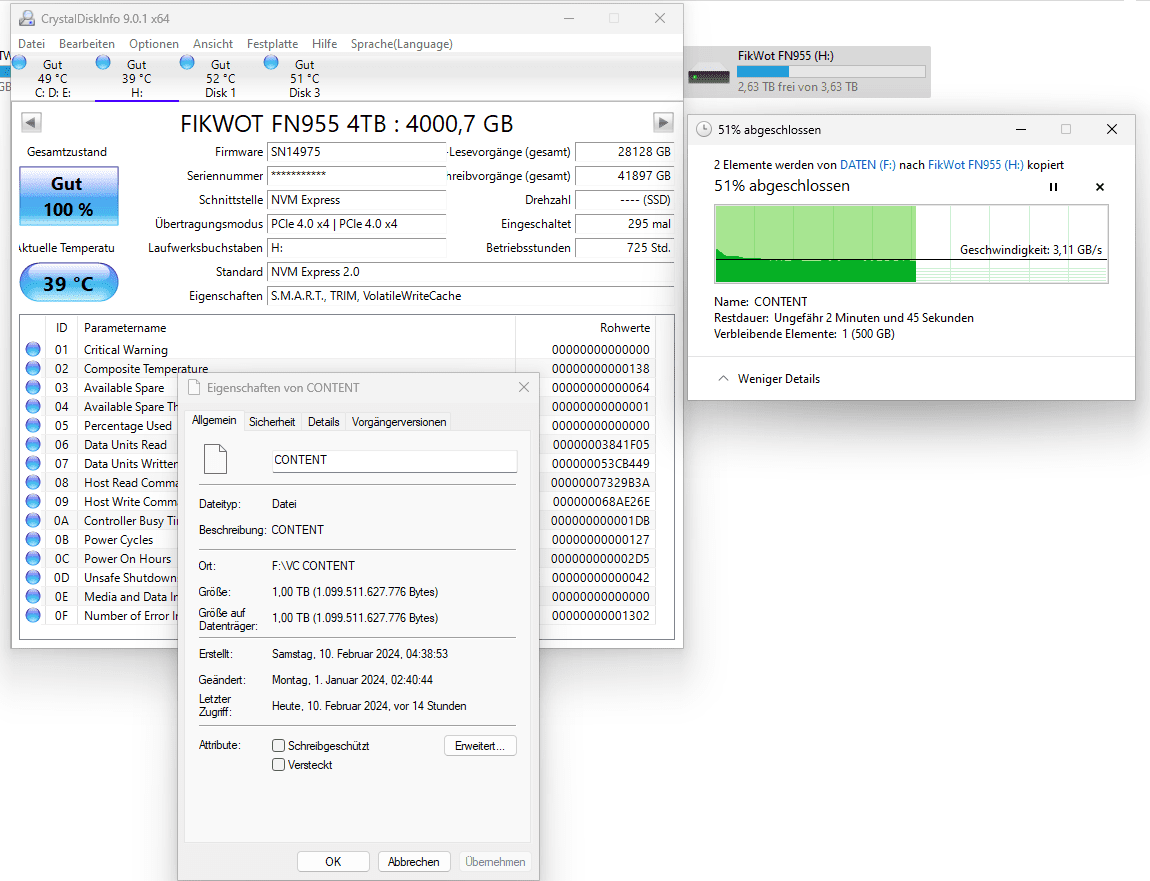Screen dimensions: 1150x881
Task: Open the Hilfe menu
Action: coord(324,44)
